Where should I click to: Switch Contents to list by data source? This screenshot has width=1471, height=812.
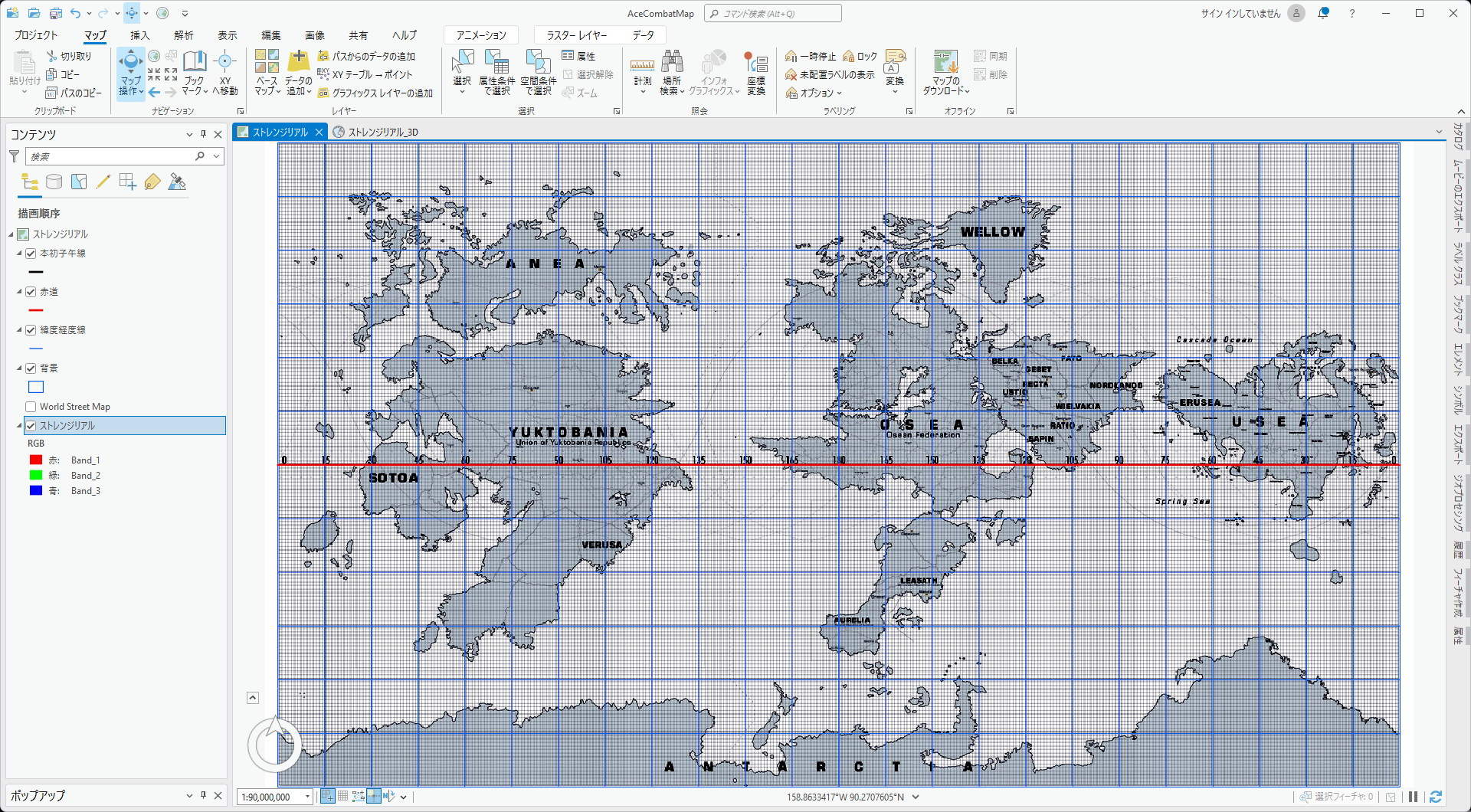[x=54, y=182]
